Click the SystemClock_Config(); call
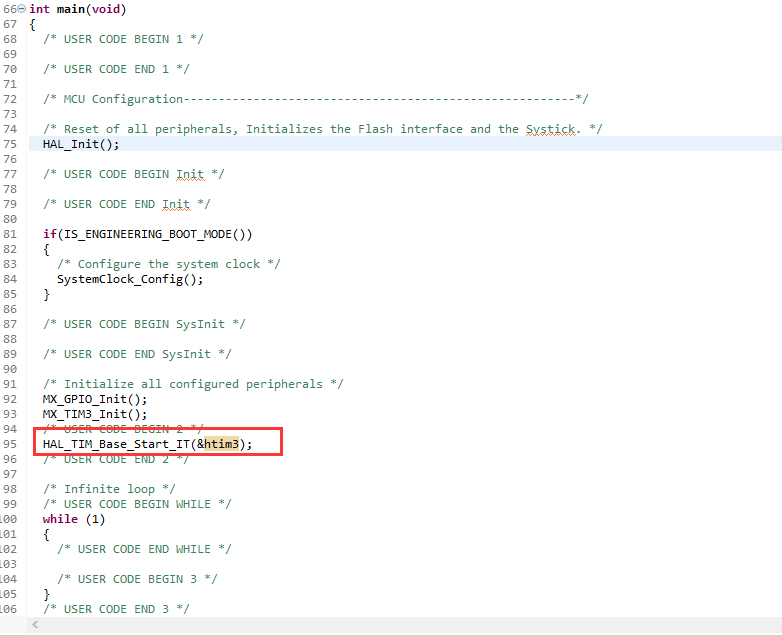 tap(130, 279)
